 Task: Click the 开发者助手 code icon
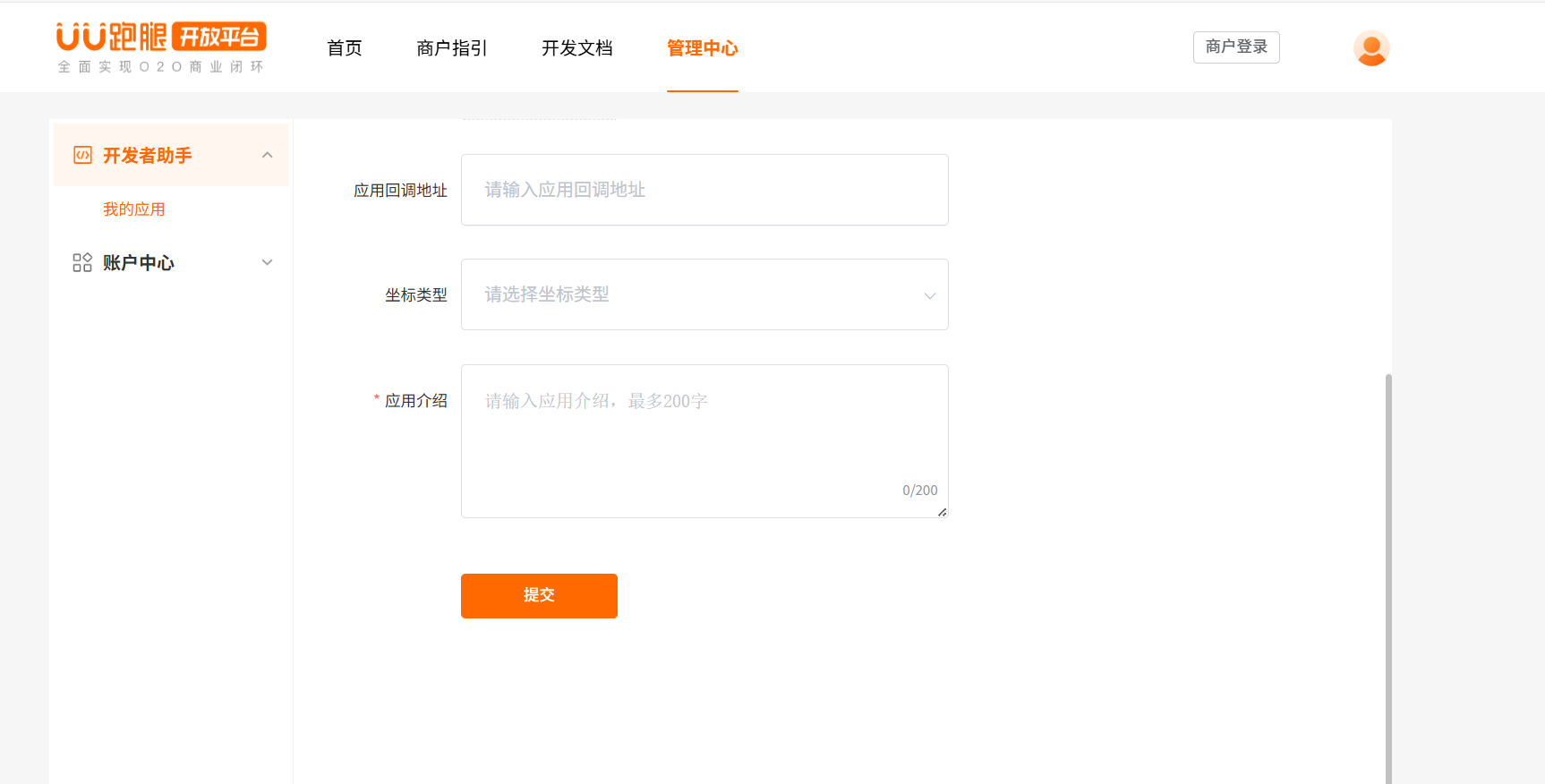tap(82, 155)
